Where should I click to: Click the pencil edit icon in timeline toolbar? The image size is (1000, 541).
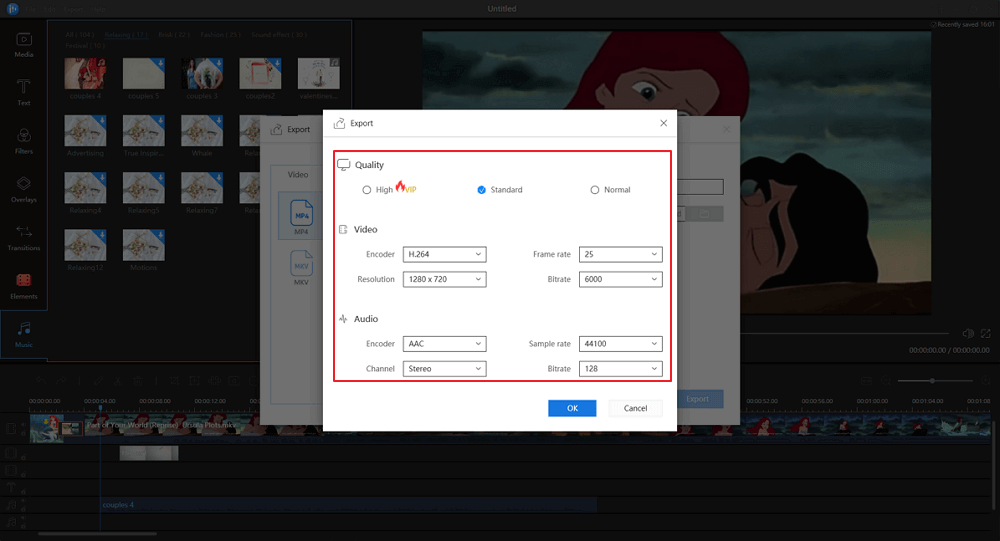[x=99, y=381]
